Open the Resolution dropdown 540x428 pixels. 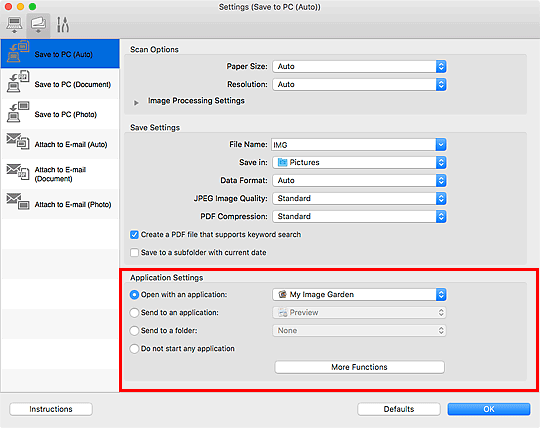point(359,84)
